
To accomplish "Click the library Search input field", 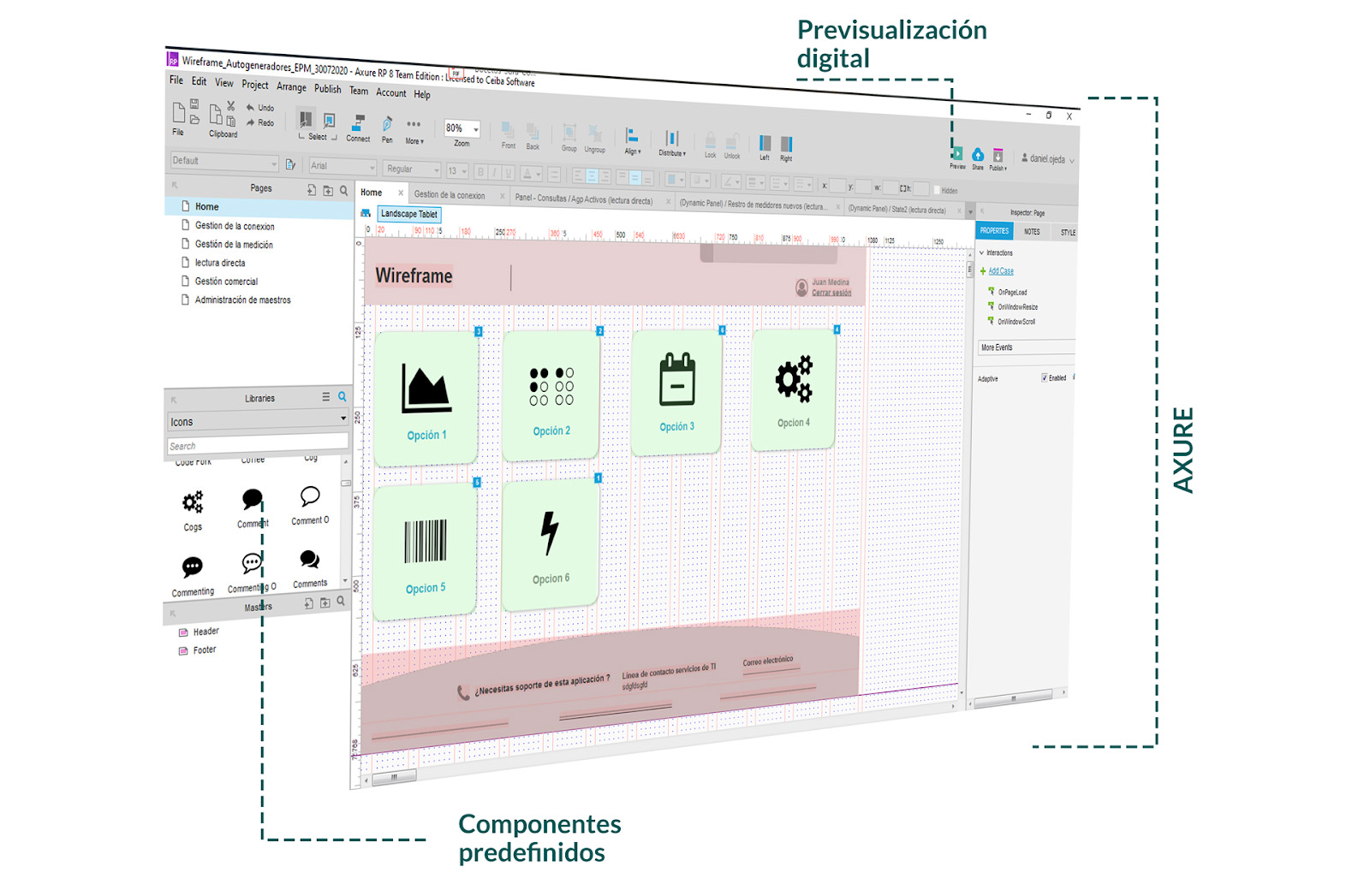I will (x=258, y=443).
